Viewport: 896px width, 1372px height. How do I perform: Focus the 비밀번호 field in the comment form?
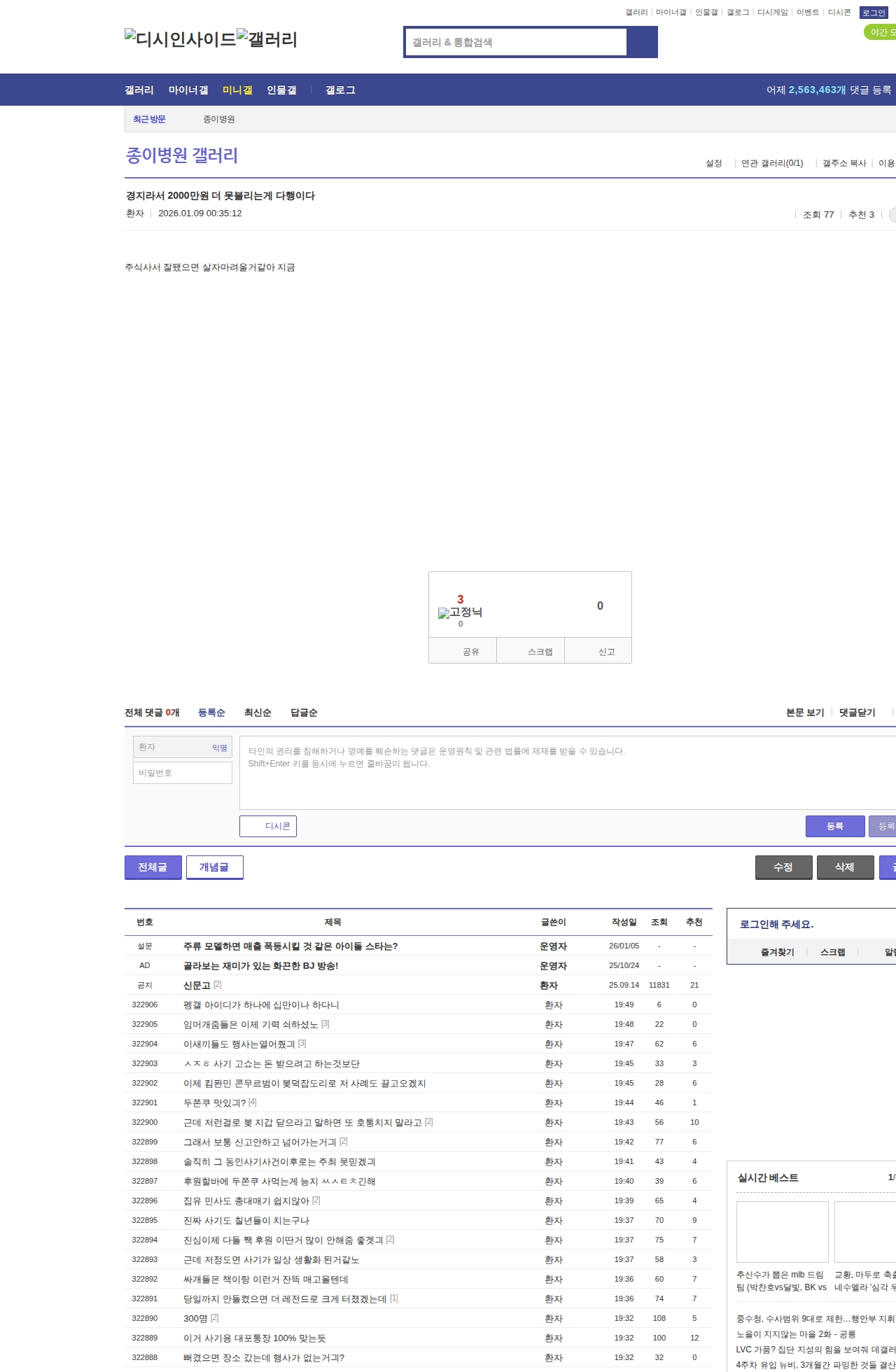point(183,773)
